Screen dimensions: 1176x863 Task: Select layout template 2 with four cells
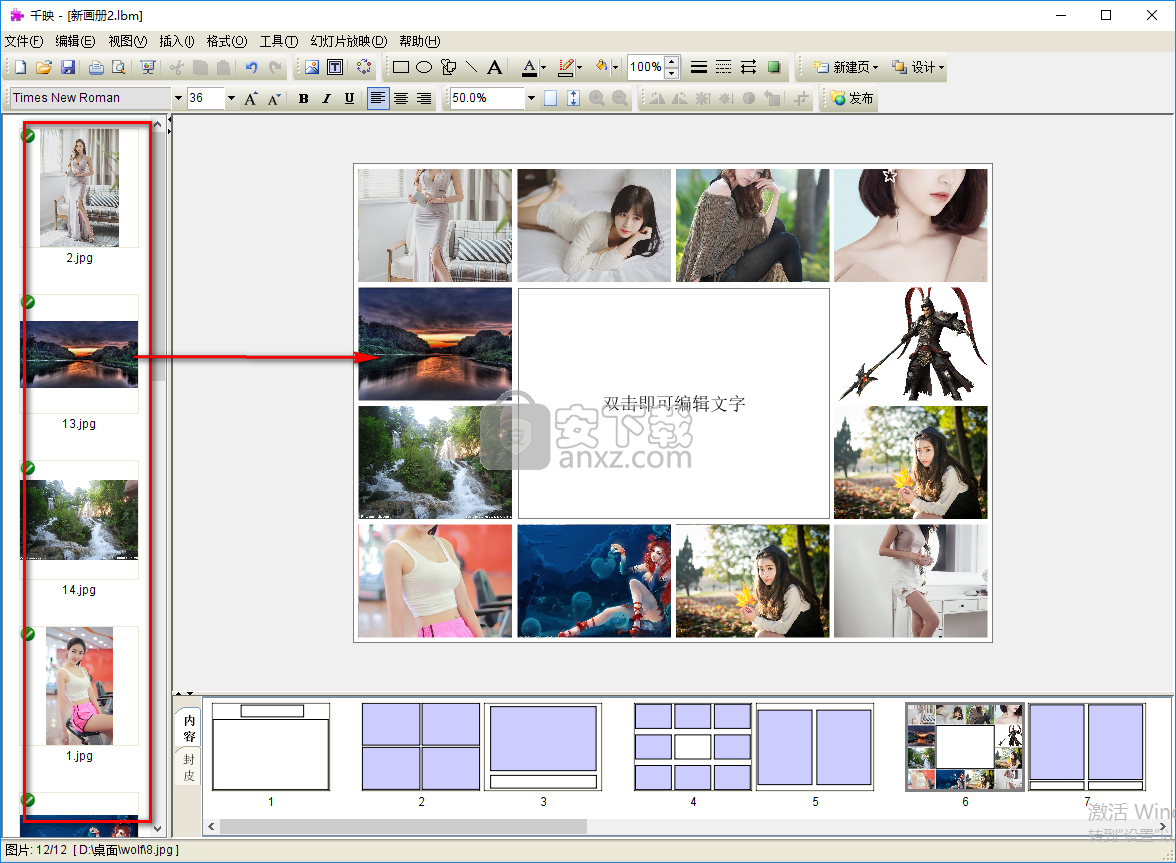tap(421, 746)
